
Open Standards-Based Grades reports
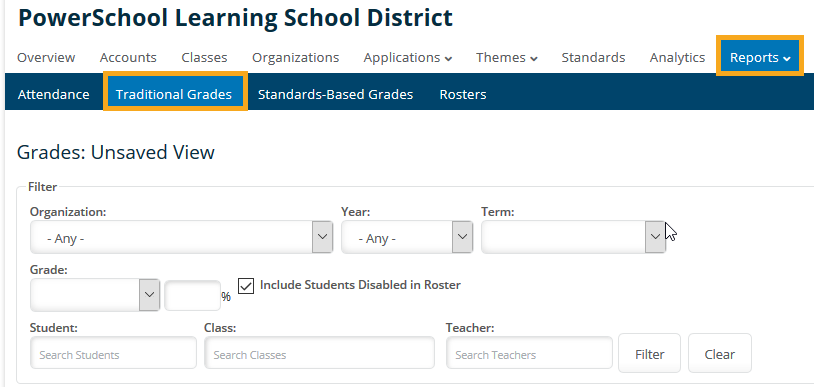point(335,95)
